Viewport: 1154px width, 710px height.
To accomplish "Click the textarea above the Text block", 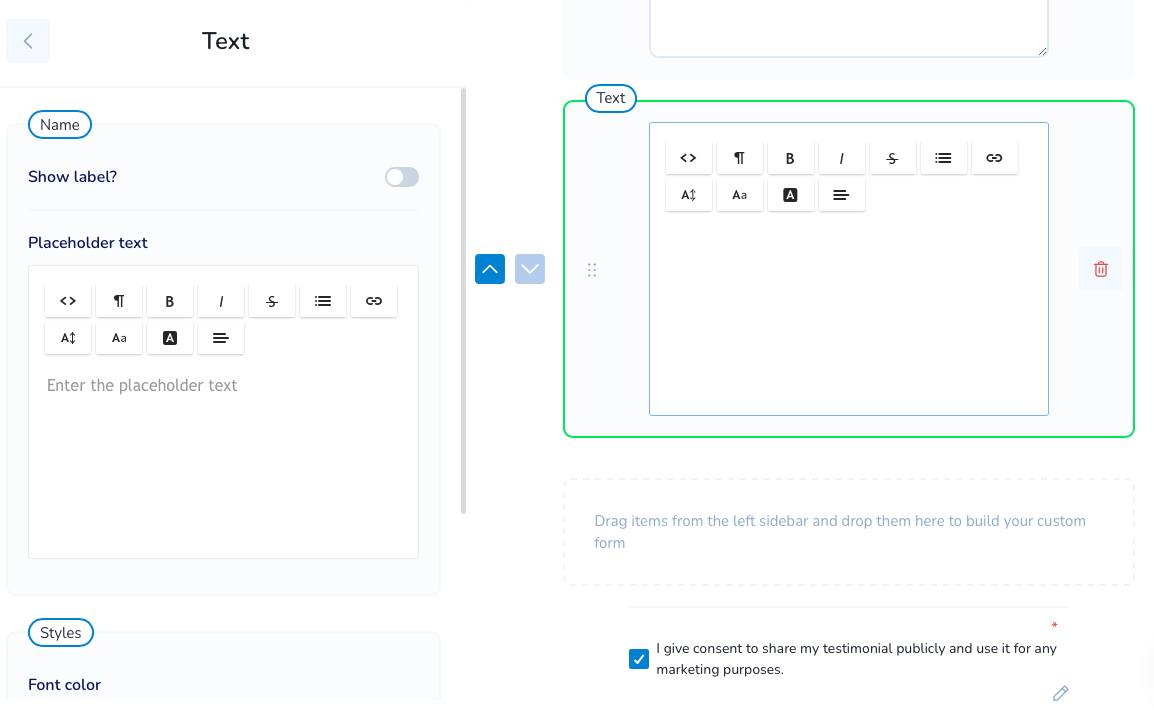I will [x=849, y=28].
